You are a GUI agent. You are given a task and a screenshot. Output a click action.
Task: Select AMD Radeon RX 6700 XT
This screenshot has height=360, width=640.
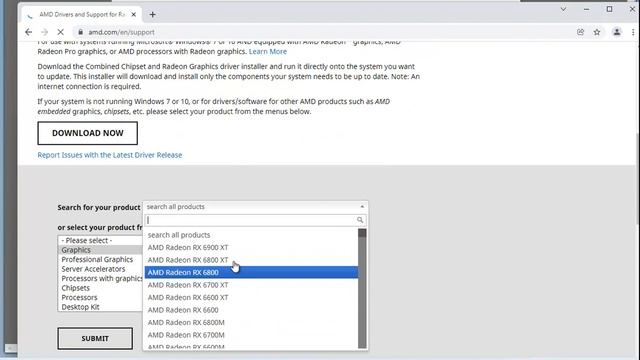click(251, 285)
